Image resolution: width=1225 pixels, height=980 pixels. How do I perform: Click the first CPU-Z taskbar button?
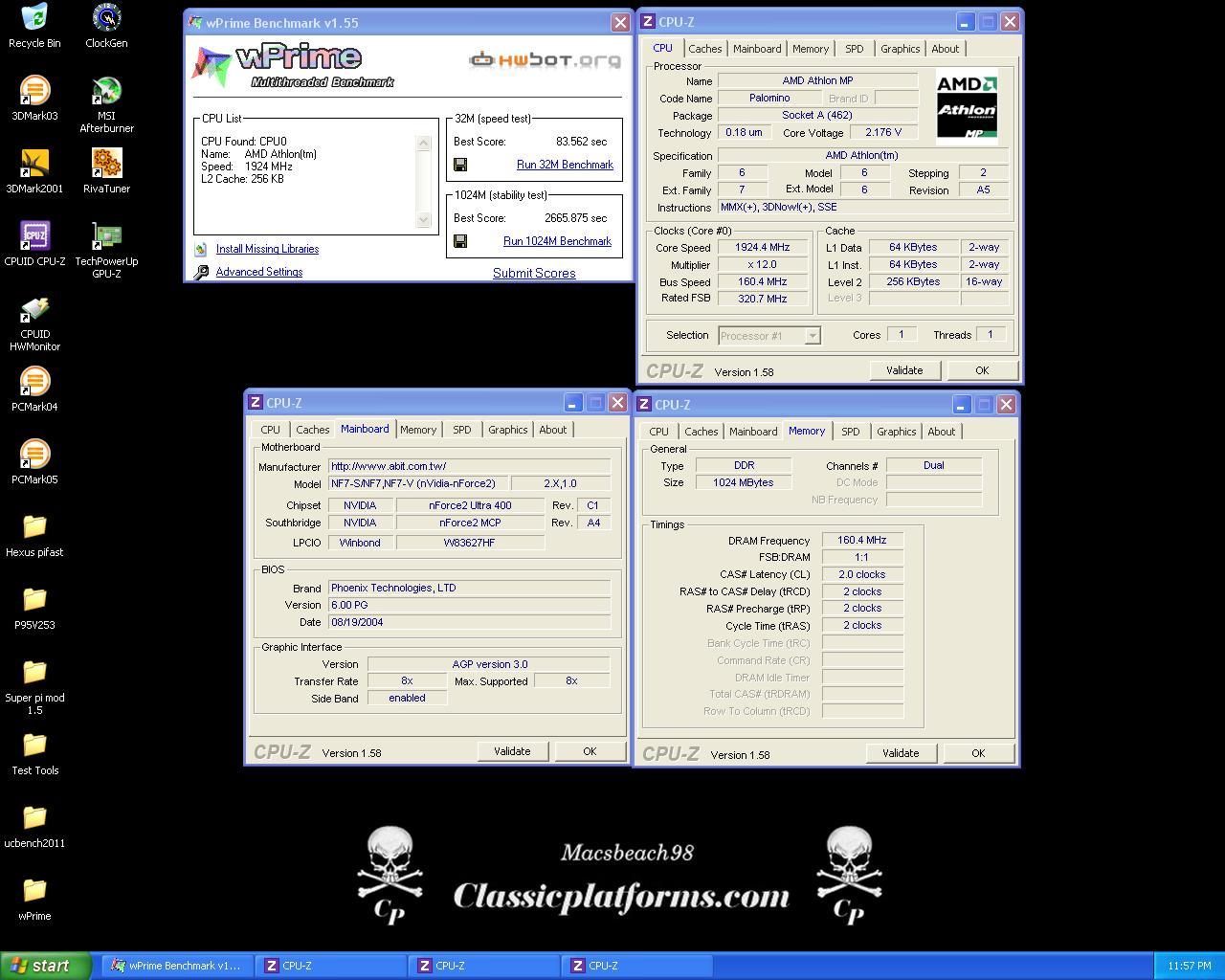click(x=331, y=966)
